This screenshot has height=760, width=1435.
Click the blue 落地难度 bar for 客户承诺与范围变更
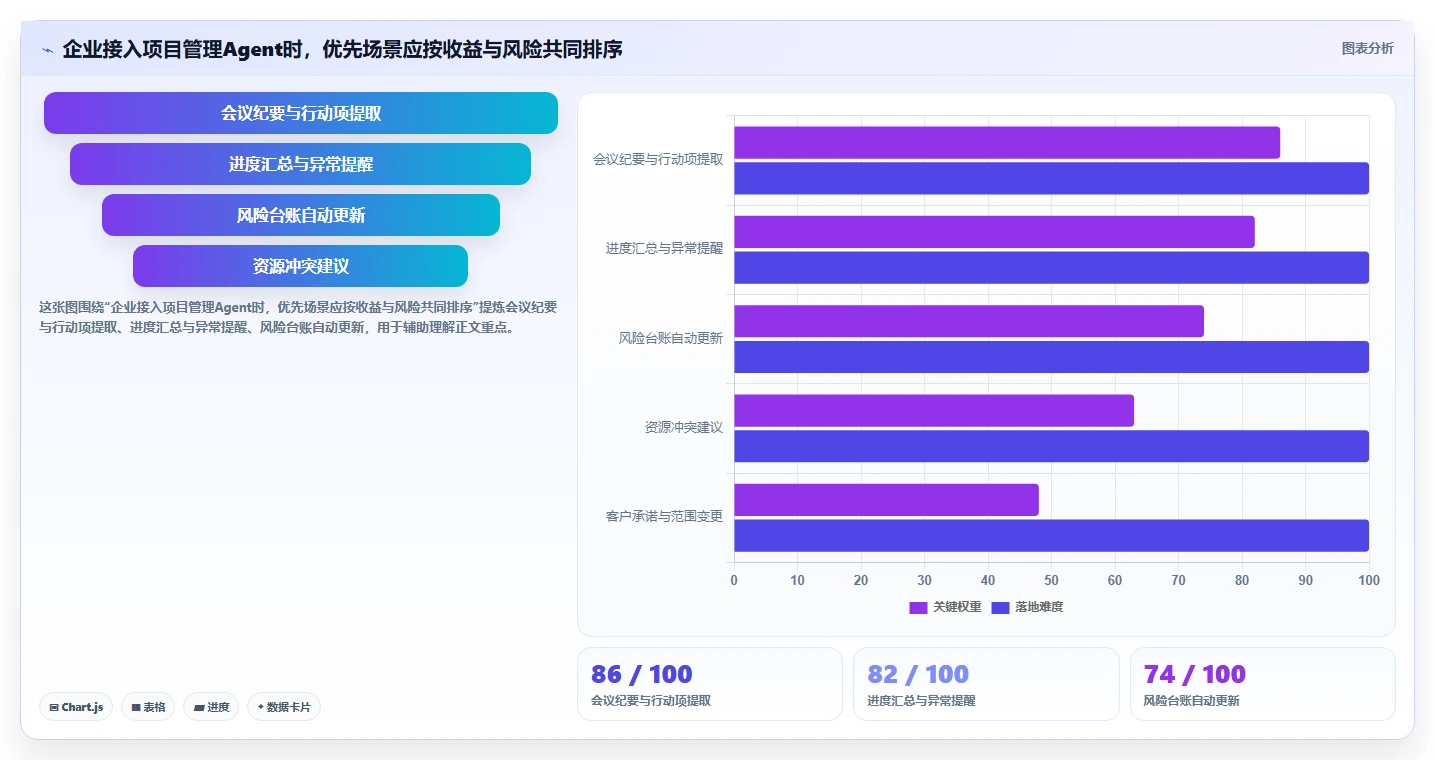(1052, 535)
